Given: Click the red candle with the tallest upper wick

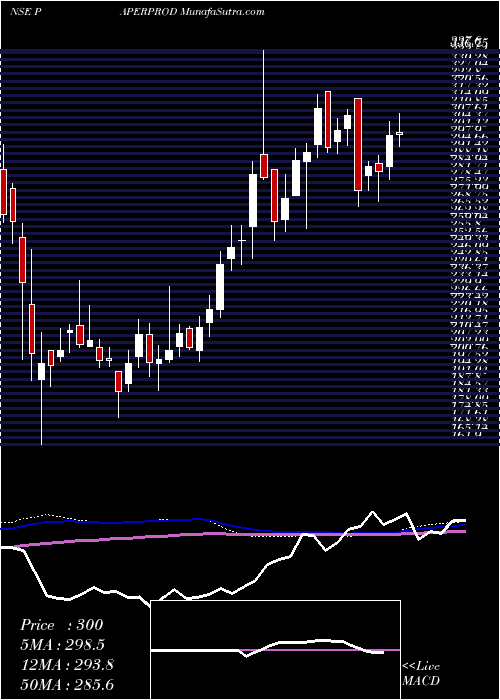Looking at the screenshot, I should 264,166.
